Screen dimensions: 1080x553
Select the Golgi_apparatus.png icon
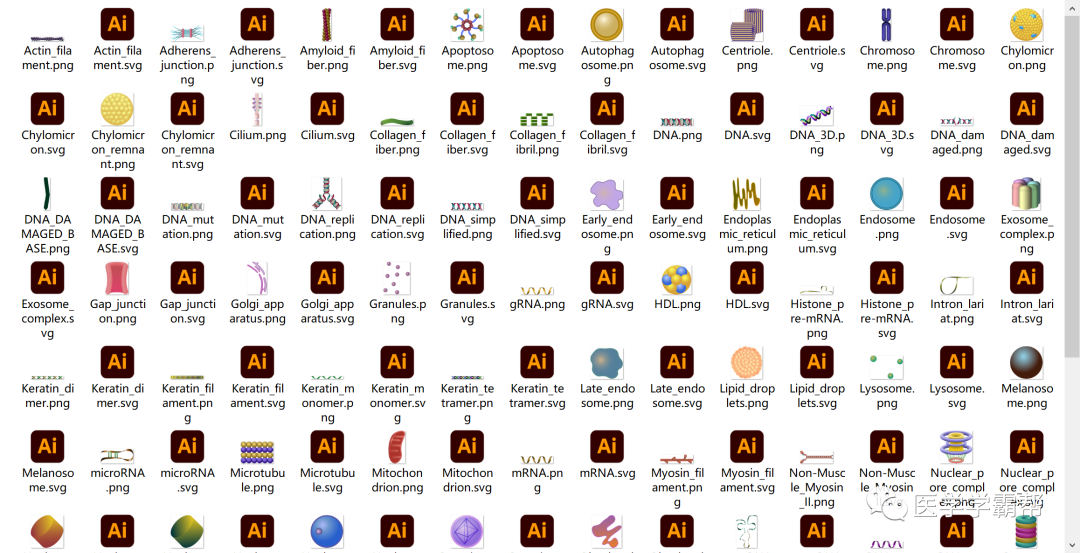258,278
